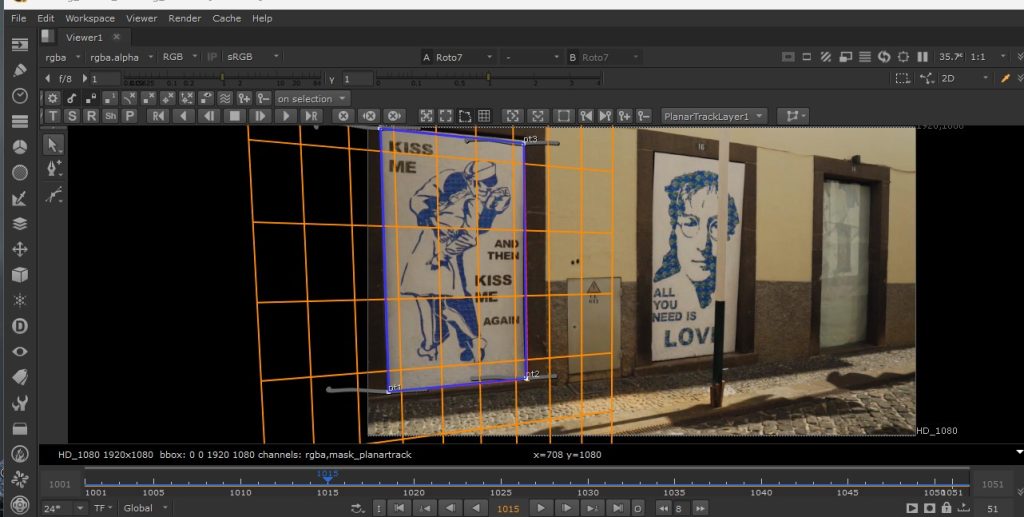Track forward one frame
This screenshot has width=1024, height=517.
pos(260,116)
